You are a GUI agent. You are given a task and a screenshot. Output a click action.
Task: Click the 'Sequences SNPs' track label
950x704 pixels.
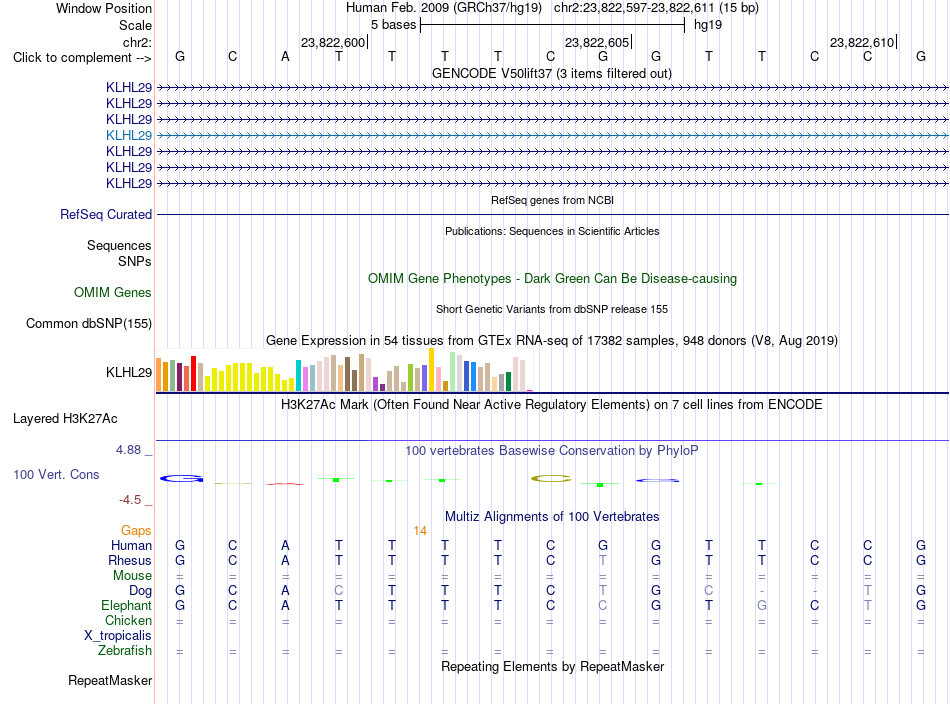click(119, 253)
